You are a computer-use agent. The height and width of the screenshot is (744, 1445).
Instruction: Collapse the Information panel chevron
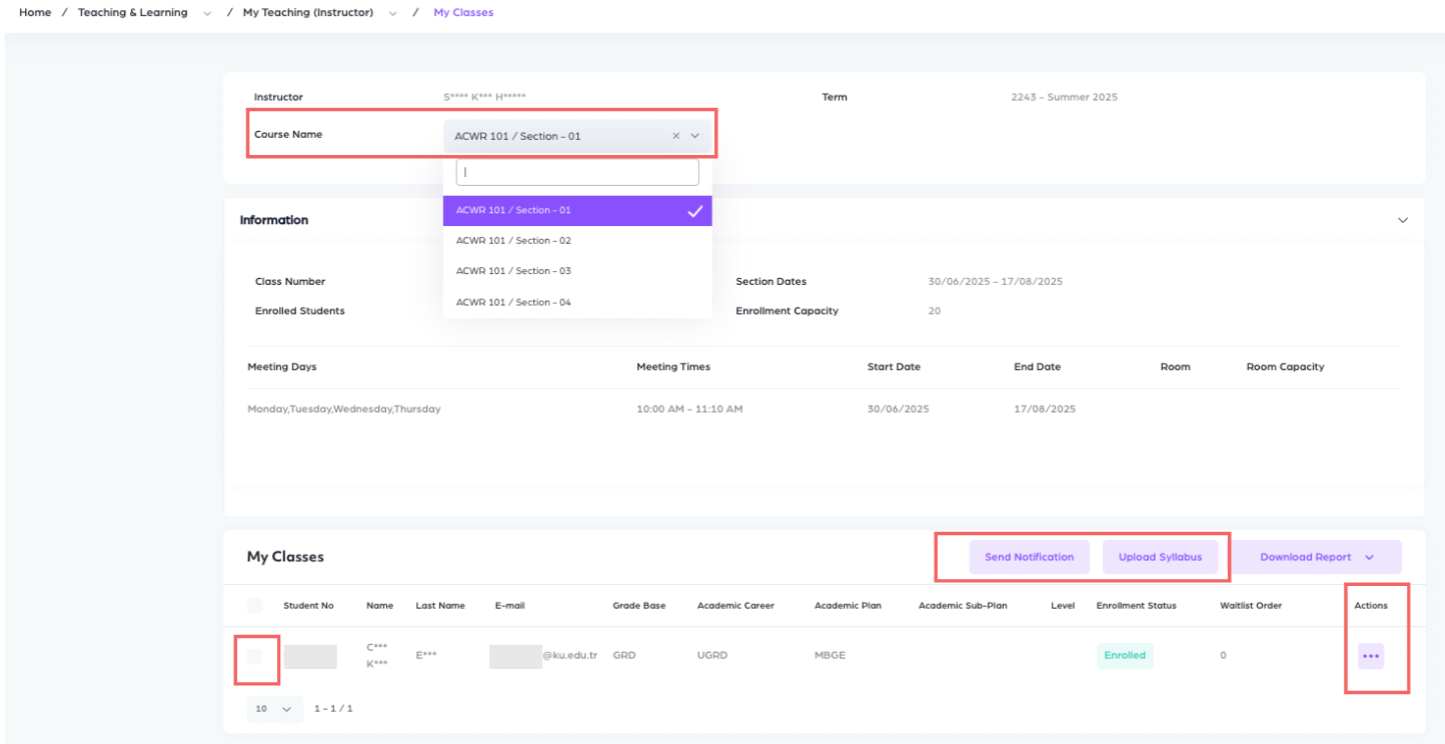tap(1402, 220)
